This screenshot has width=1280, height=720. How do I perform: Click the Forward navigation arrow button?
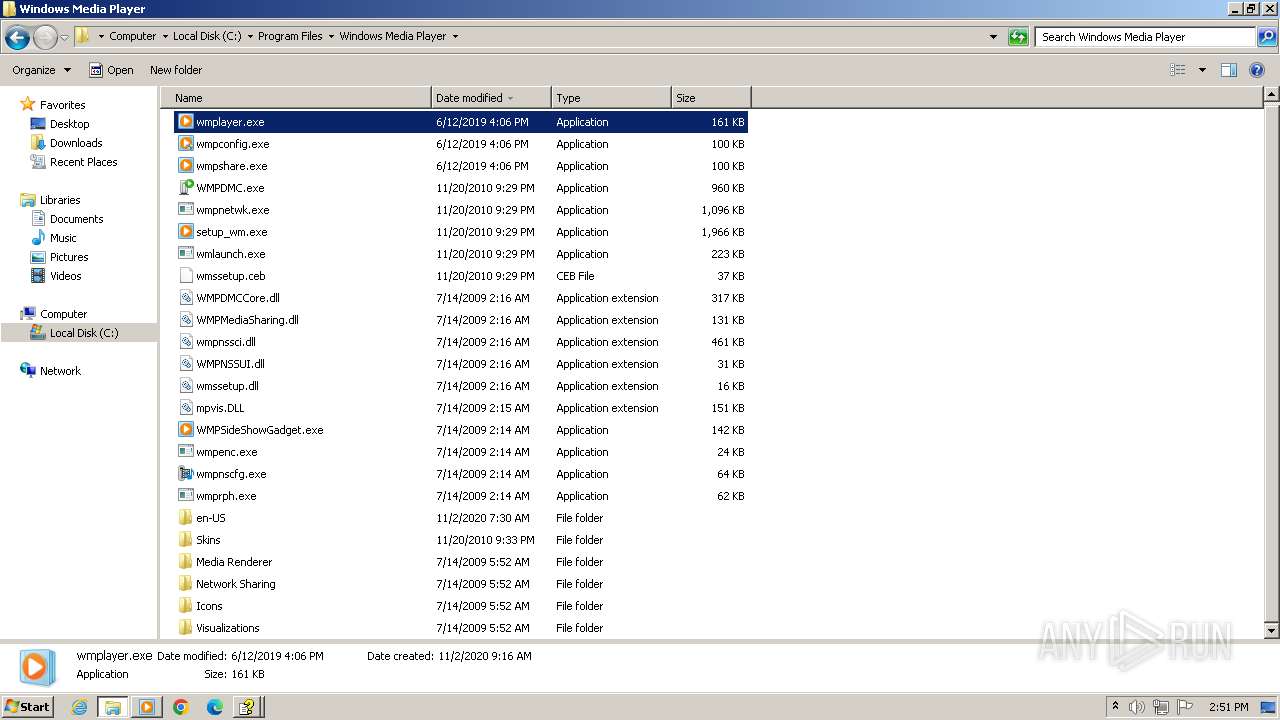45,38
